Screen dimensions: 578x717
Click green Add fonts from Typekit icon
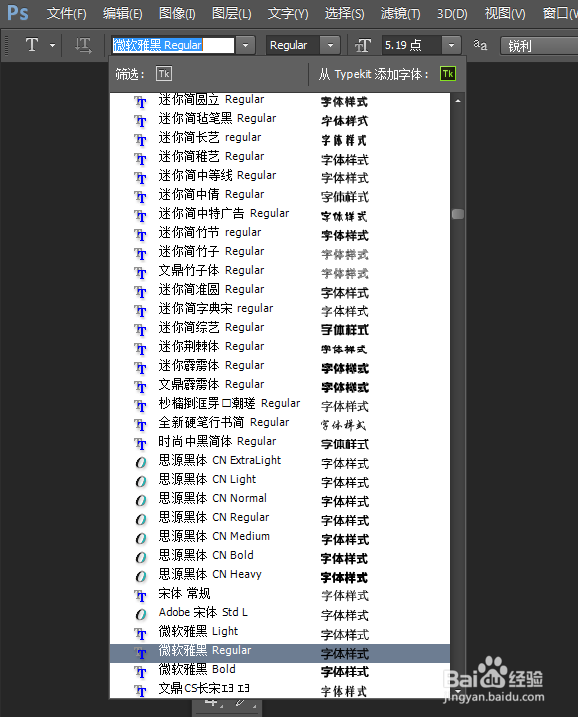pyautogui.click(x=448, y=74)
